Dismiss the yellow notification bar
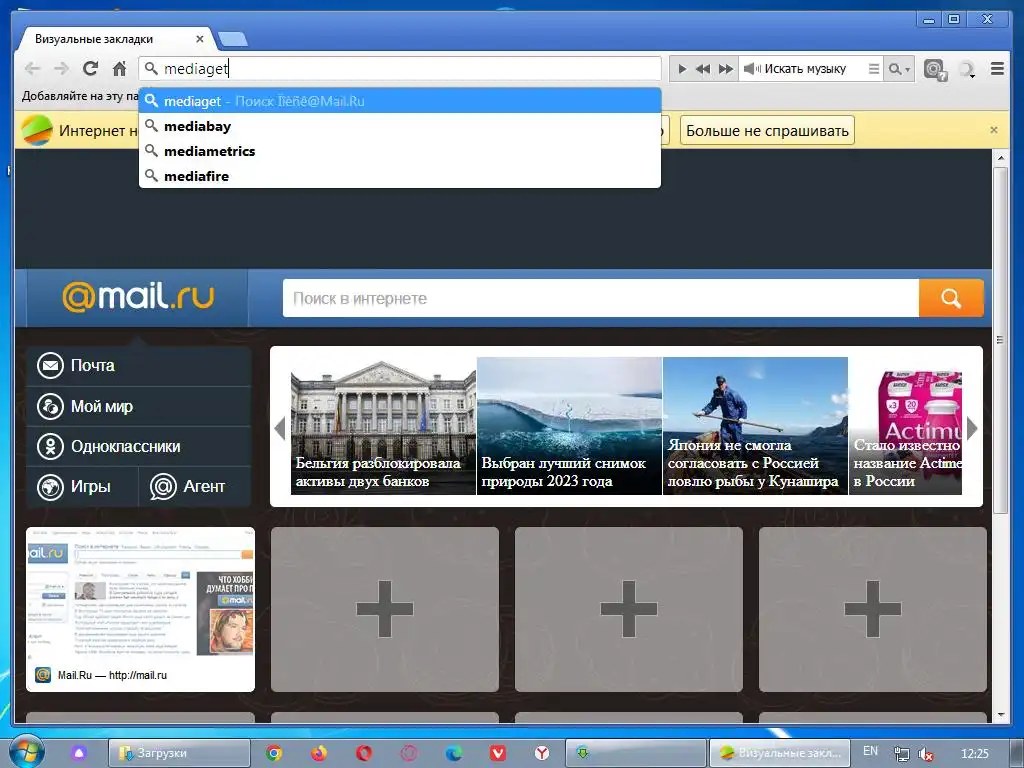This screenshot has height=768, width=1024. pyautogui.click(x=993, y=130)
